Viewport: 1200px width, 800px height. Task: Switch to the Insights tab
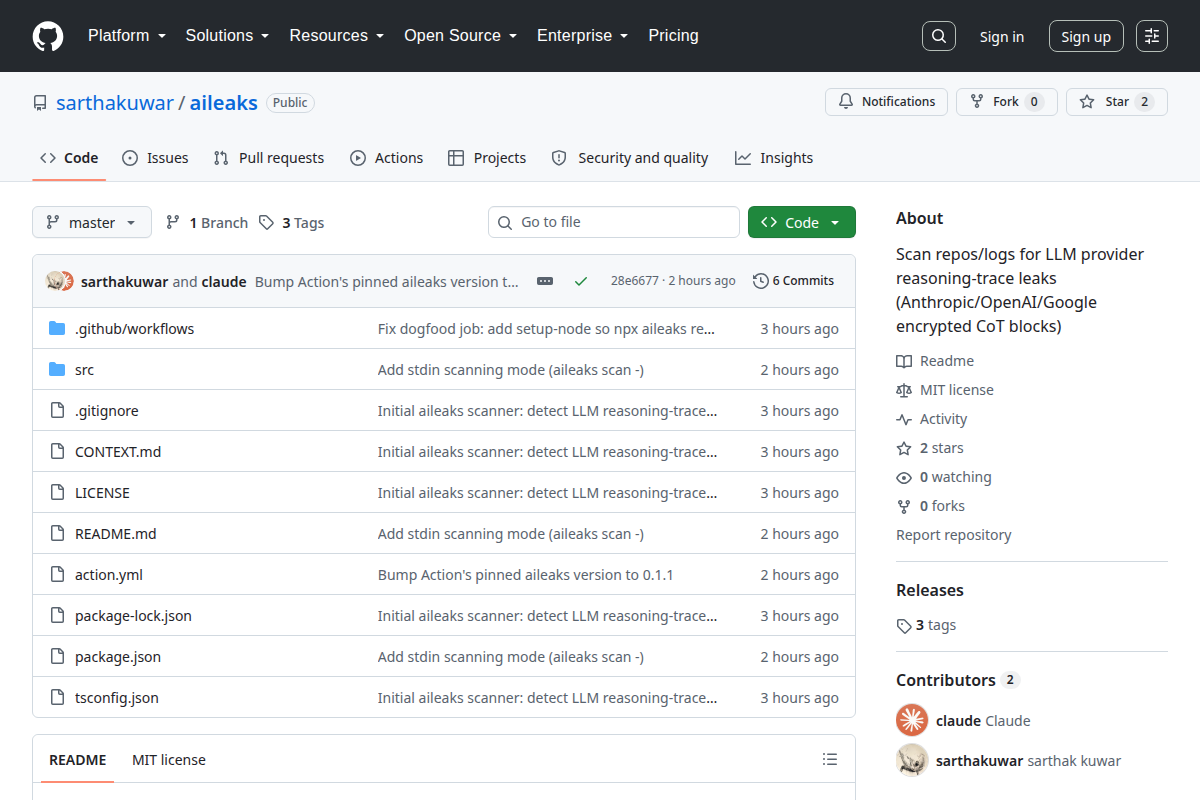pyautogui.click(x=774, y=158)
